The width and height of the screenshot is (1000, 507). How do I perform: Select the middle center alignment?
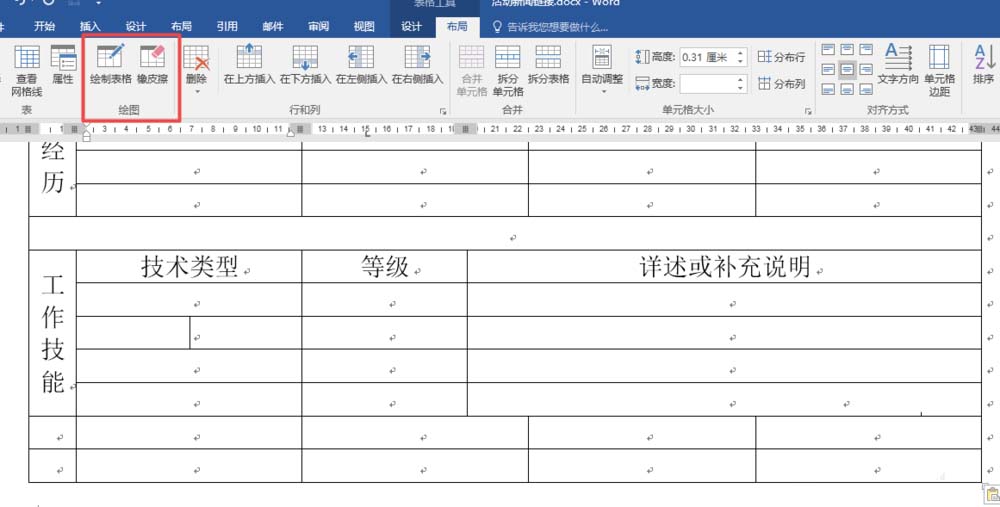847,69
